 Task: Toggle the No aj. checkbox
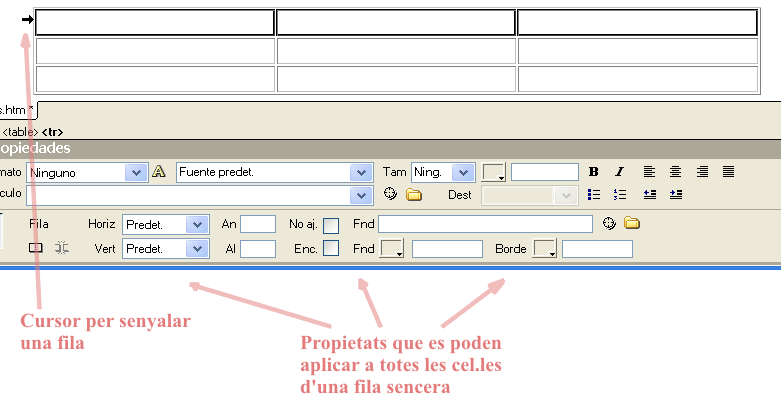click(x=331, y=226)
